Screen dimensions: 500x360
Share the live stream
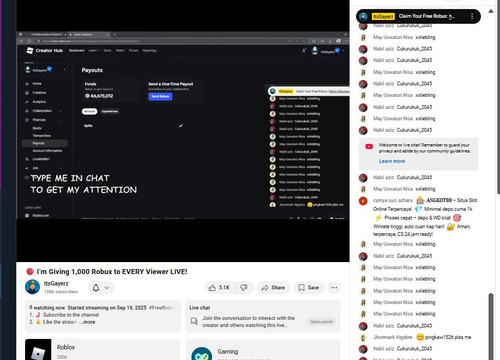(273, 288)
